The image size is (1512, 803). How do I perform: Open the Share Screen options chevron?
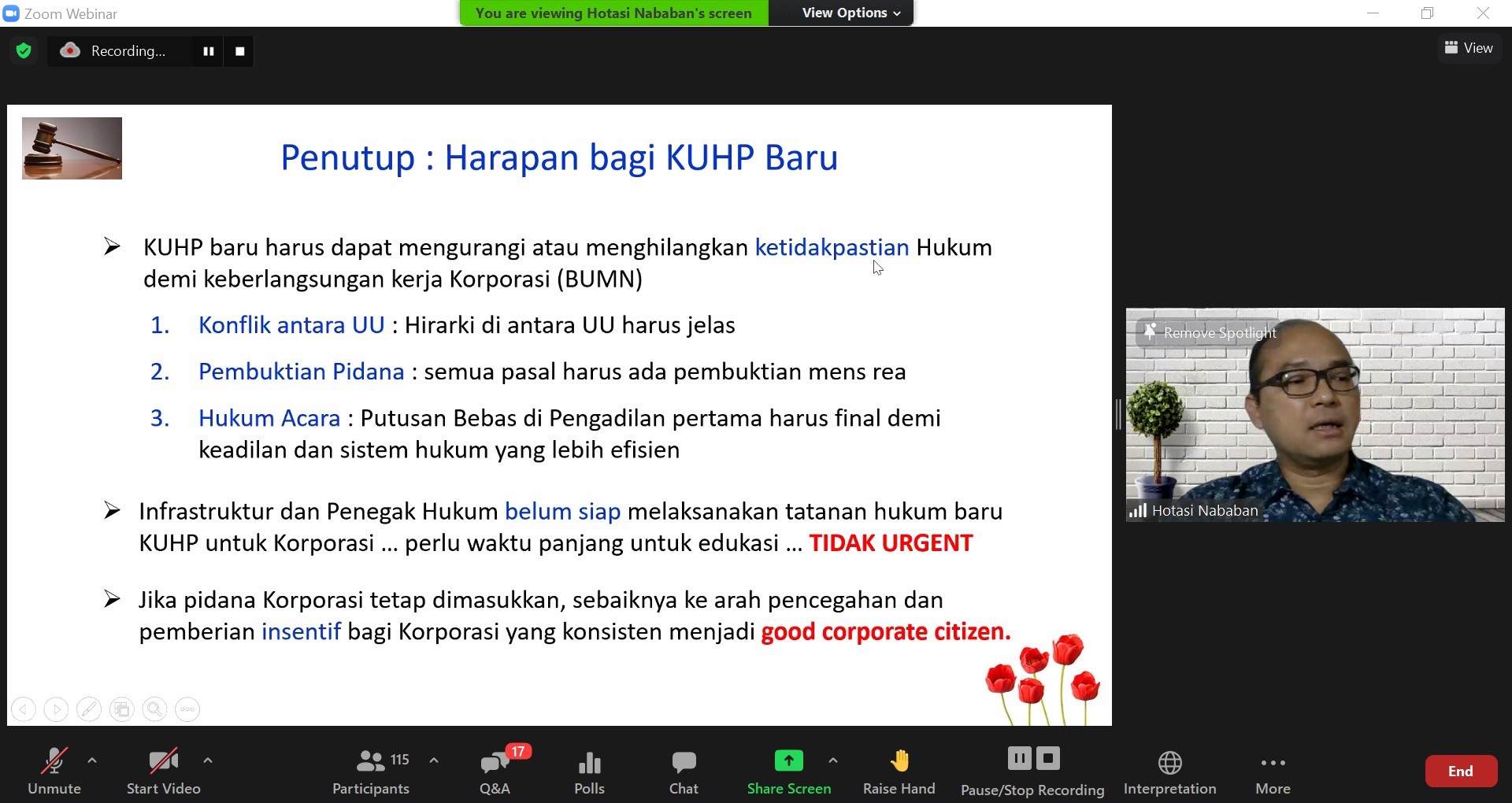click(x=833, y=760)
